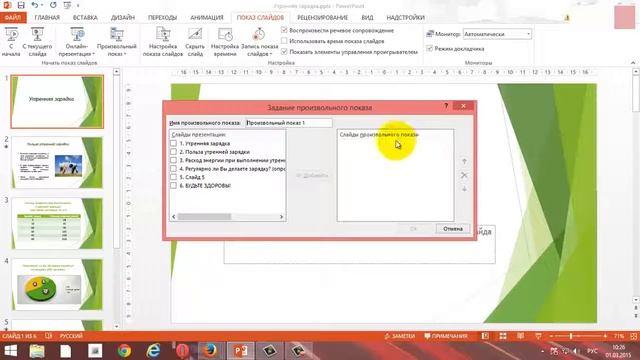Viewport: 640px width, 360px height.
Task: Open Custom slide show dropdown
Action: 117,42
